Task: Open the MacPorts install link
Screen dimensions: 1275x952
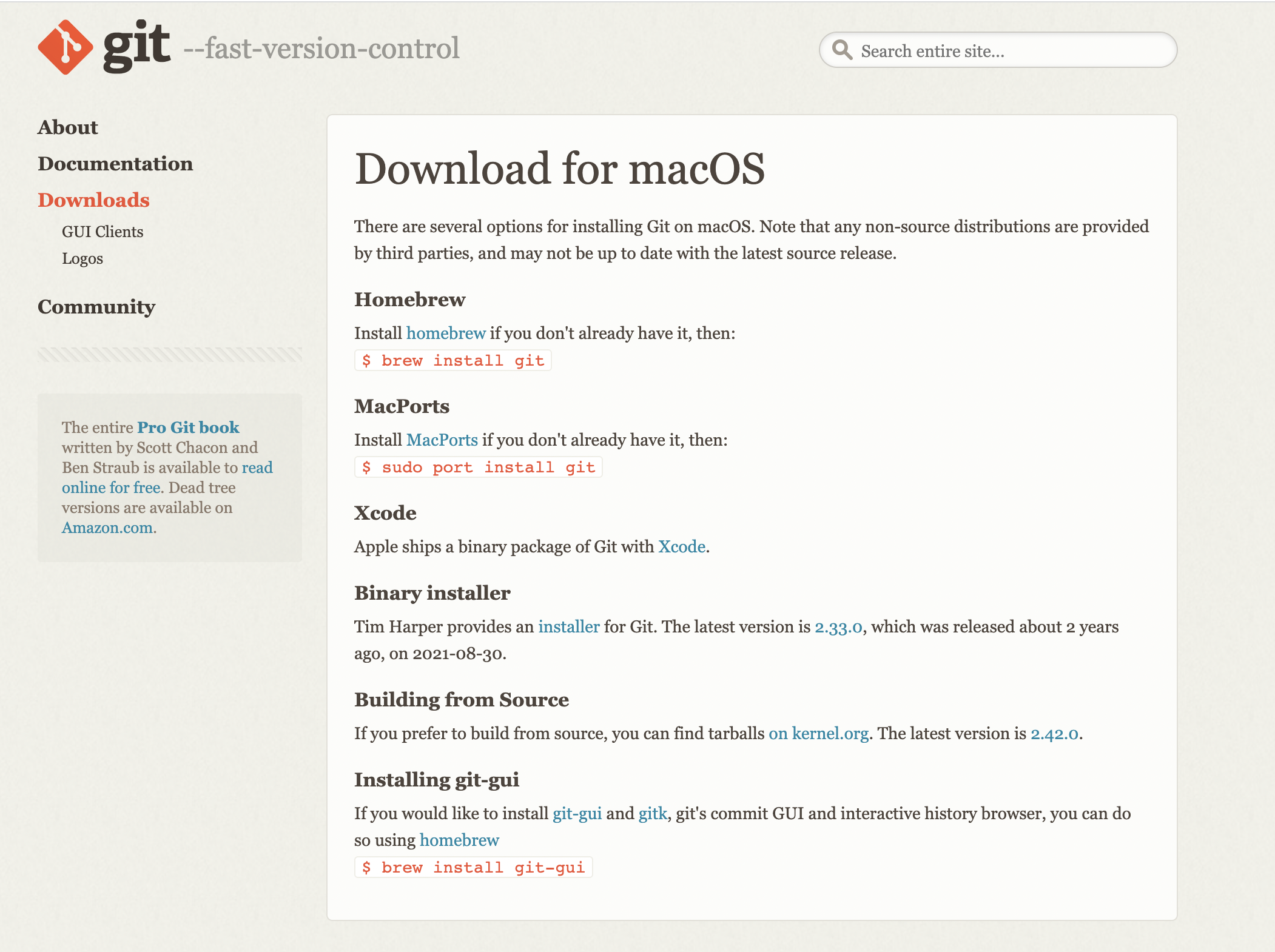Action: click(x=442, y=440)
